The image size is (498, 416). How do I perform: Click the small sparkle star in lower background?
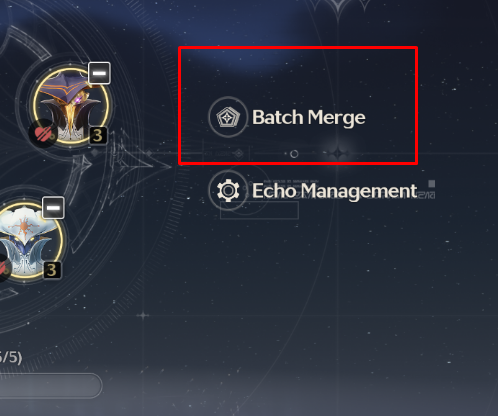143,315
